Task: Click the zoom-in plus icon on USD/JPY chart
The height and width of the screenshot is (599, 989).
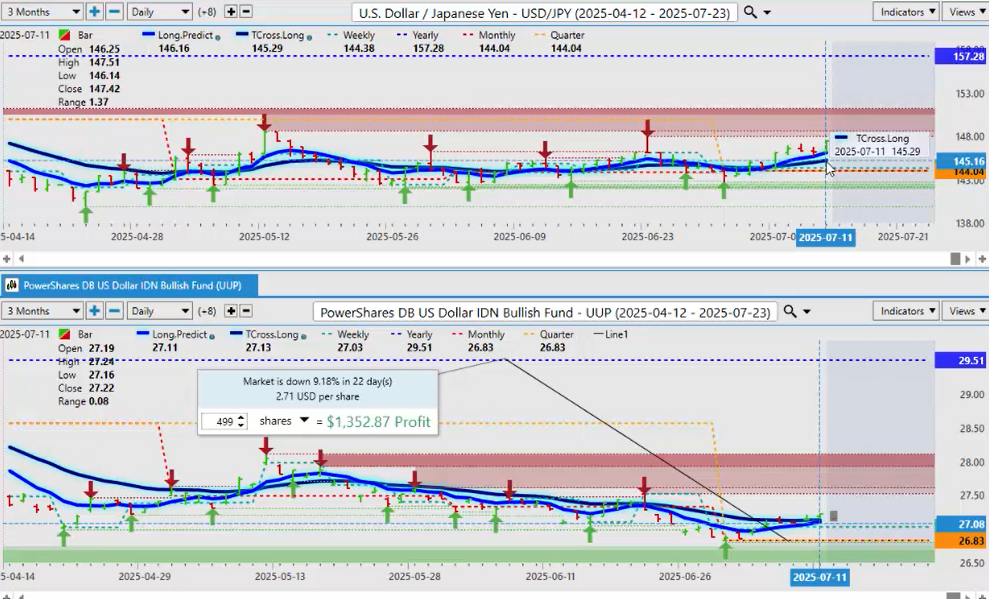Action: pyautogui.click(x=95, y=12)
